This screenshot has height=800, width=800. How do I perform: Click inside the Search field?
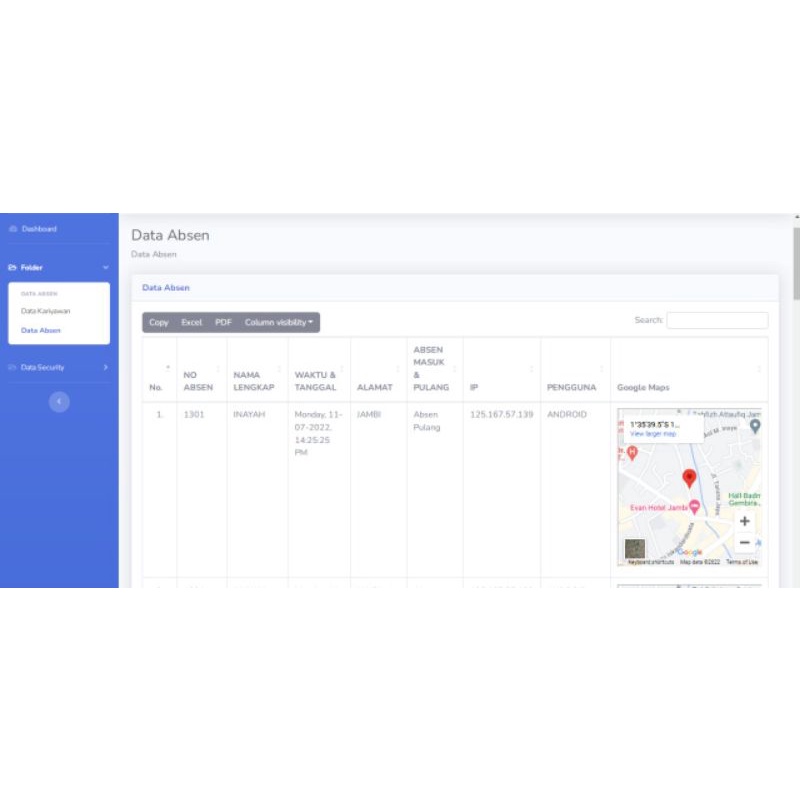[718, 319]
